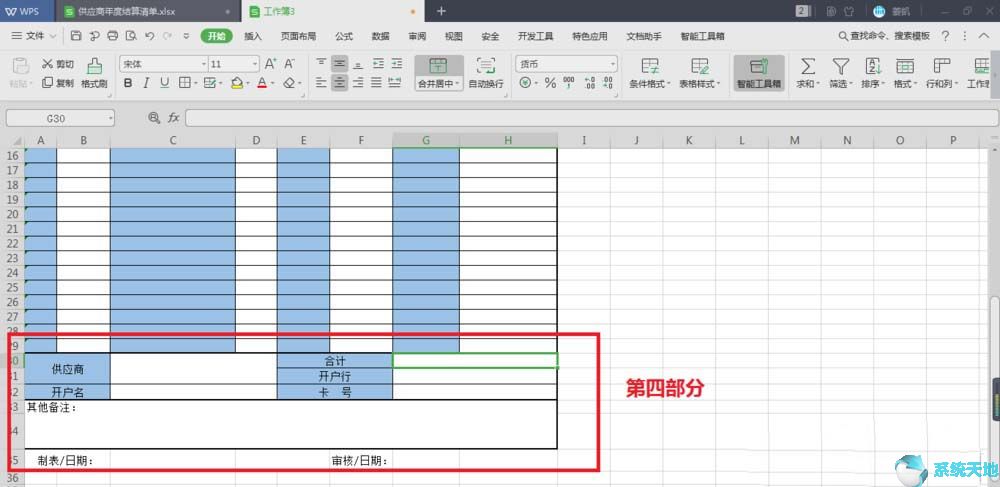Select the cell labeled 合计

pos(335,361)
